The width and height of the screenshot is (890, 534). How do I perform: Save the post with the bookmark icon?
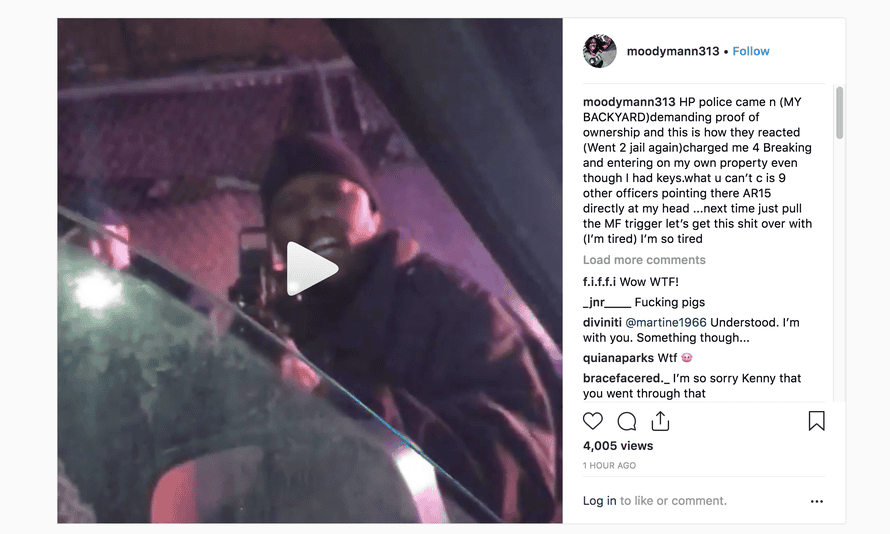(816, 421)
